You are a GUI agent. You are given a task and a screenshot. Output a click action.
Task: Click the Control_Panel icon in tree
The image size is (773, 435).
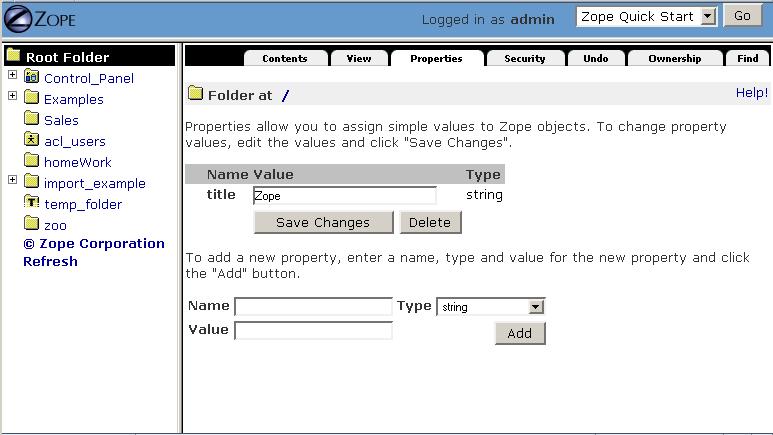click(x=31, y=77)
